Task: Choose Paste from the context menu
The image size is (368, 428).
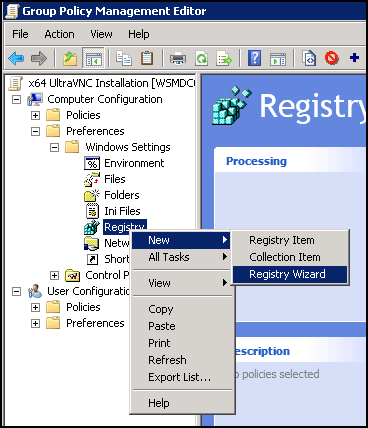Action: [181, 326]
